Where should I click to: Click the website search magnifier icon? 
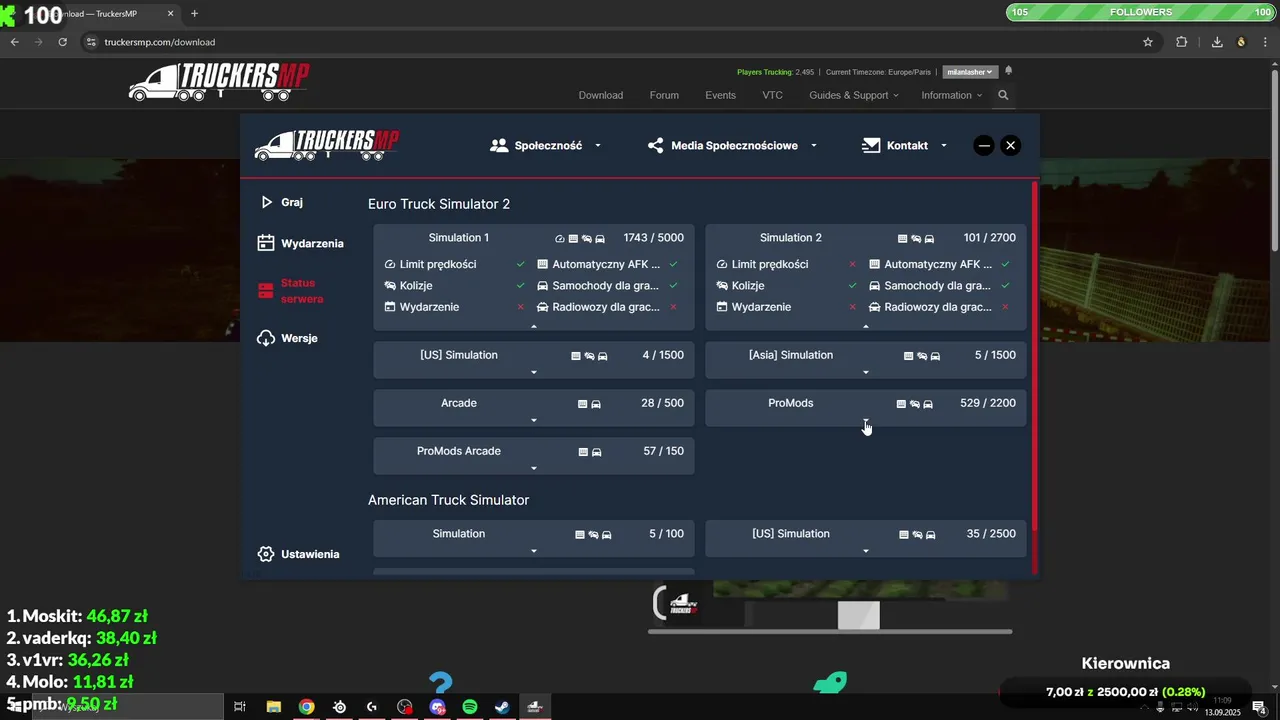point(1003,95)
